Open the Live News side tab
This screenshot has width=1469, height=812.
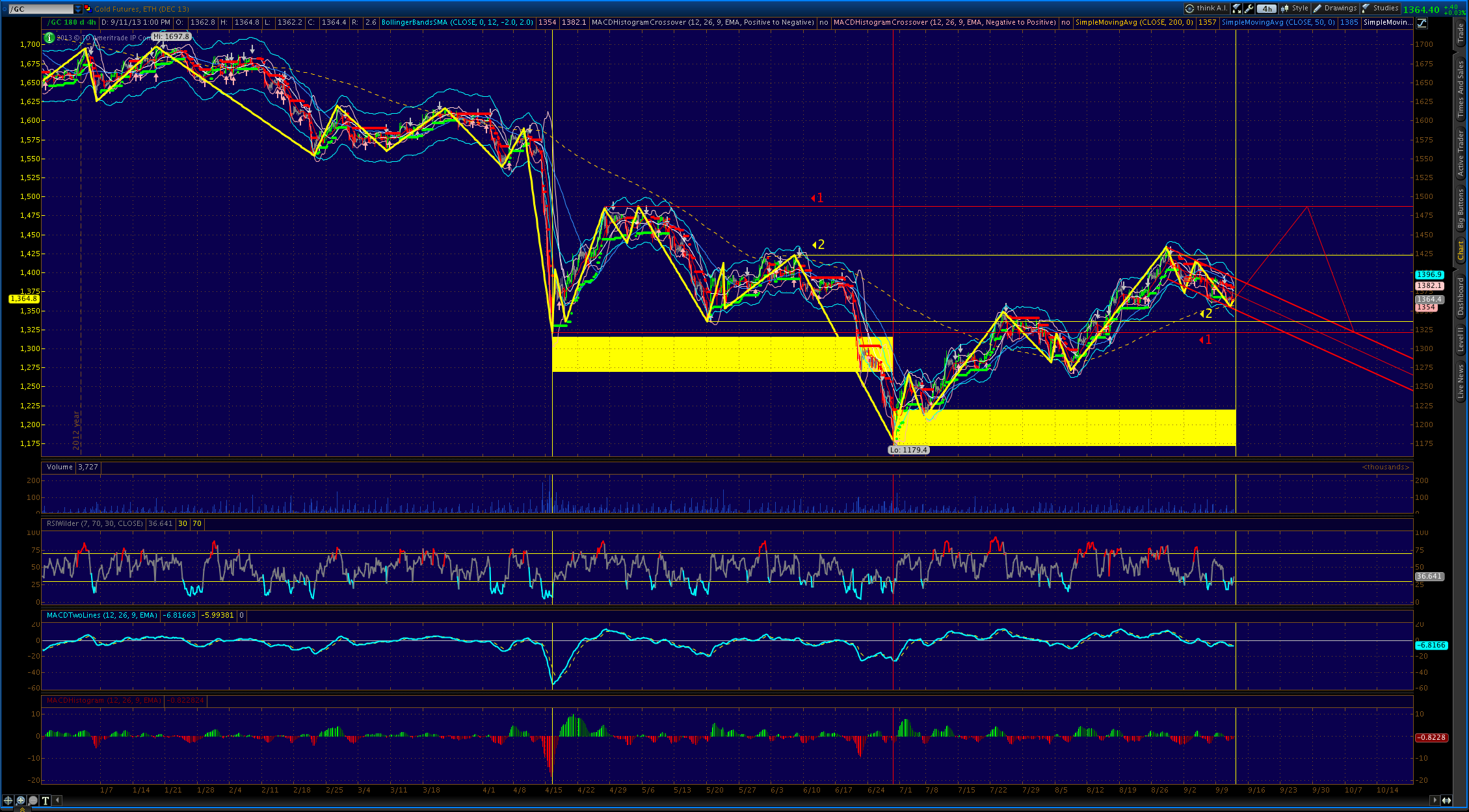(x=1461, y=381)
